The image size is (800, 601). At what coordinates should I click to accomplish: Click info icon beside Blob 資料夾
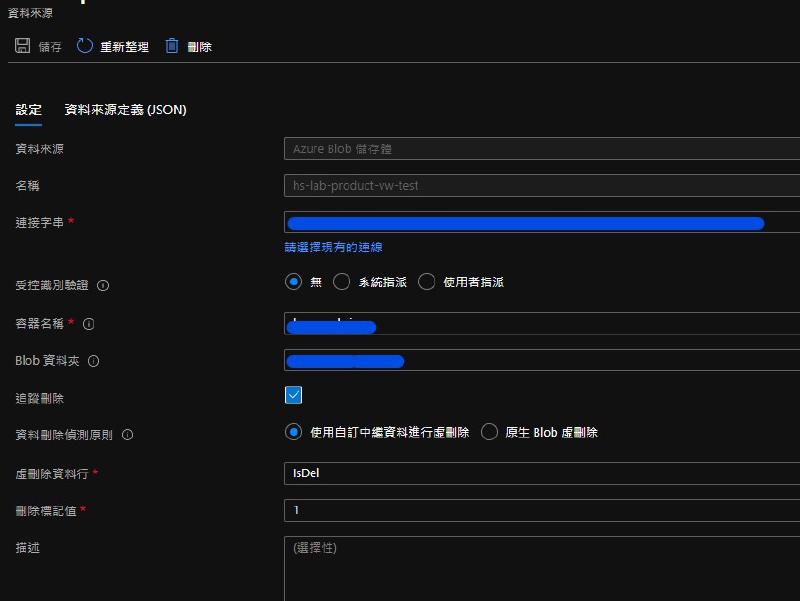coord(94,361)
